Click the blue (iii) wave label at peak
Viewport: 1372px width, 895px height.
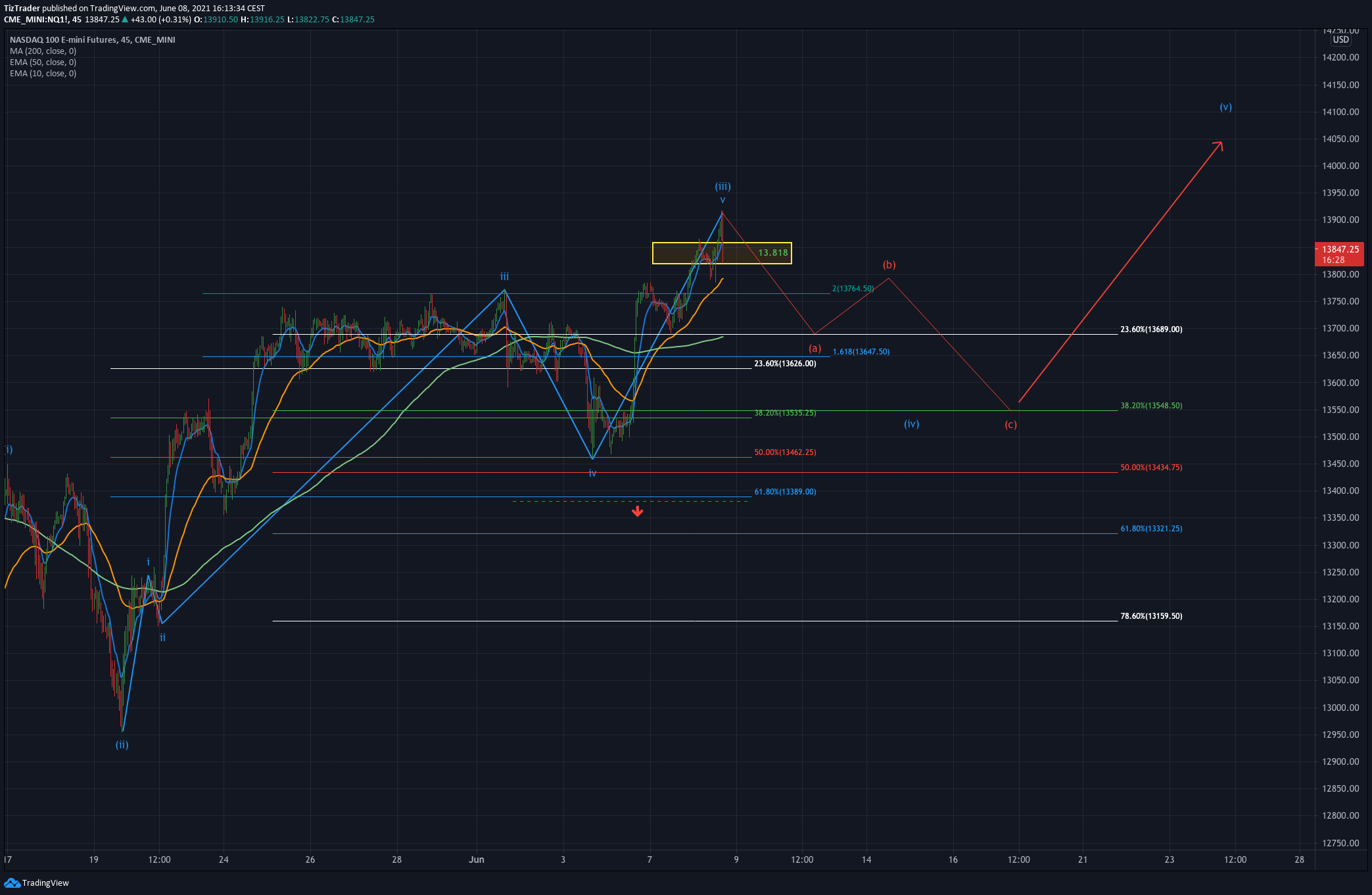click(722, 187)
